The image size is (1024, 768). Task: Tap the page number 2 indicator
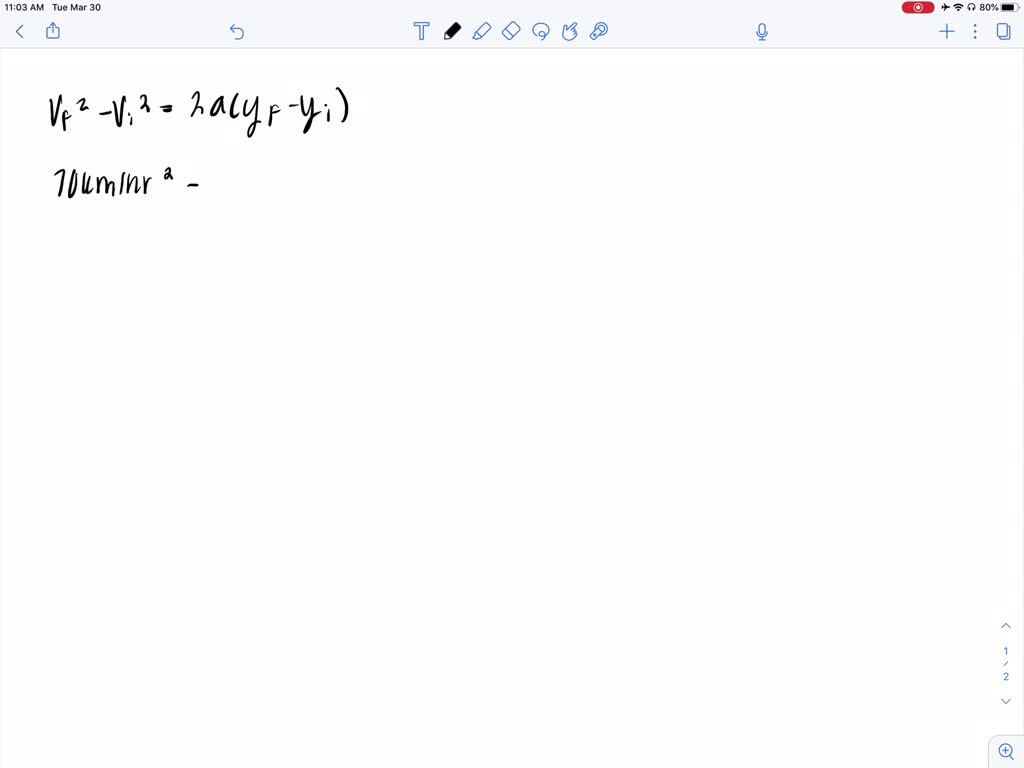pos(1006,677)
